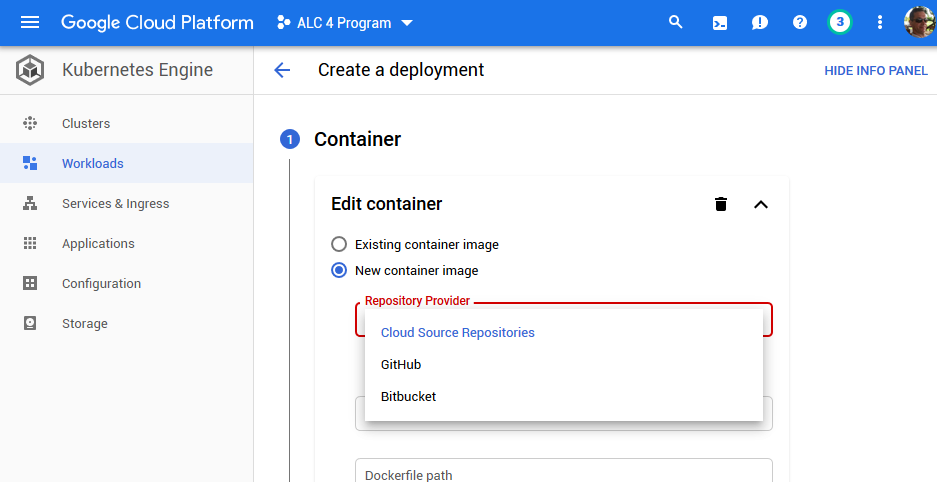This screenshot has width=937, height=482.
Task: Click the Edit container heading text
Action: 387,204
